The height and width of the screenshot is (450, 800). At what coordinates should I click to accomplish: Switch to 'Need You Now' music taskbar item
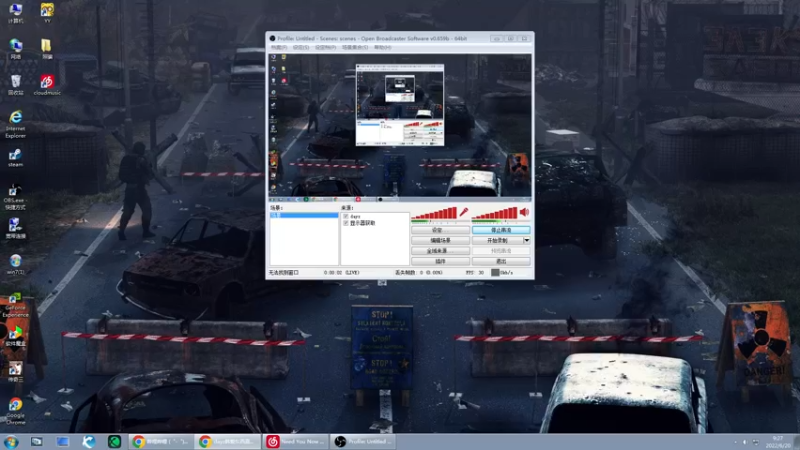tap(295, 441)
